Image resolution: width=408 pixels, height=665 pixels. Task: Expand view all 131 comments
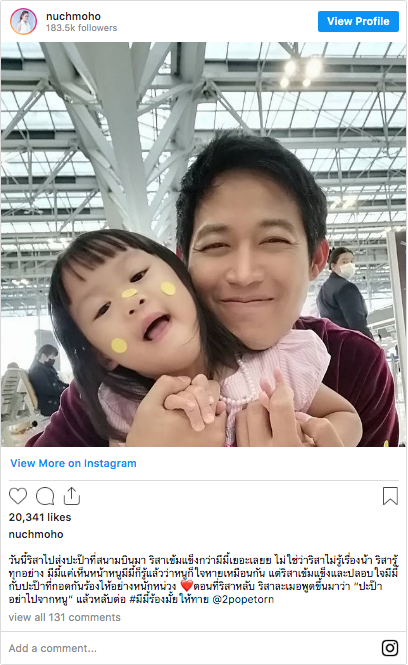point(64,617)
